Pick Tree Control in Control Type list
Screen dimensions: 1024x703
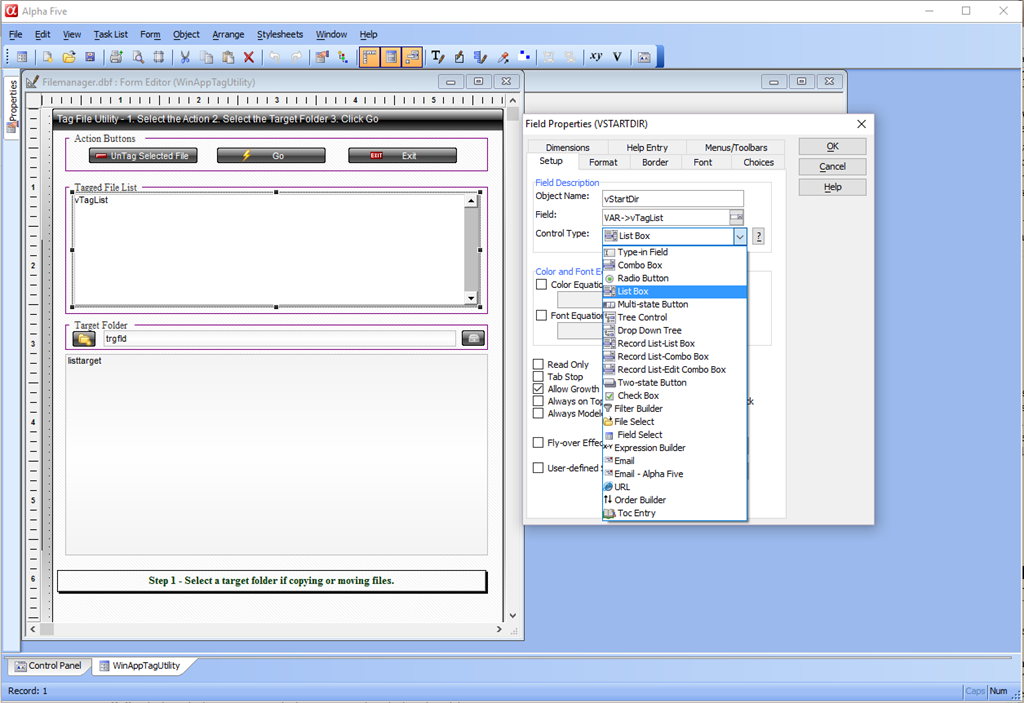(x=642, y=317)
